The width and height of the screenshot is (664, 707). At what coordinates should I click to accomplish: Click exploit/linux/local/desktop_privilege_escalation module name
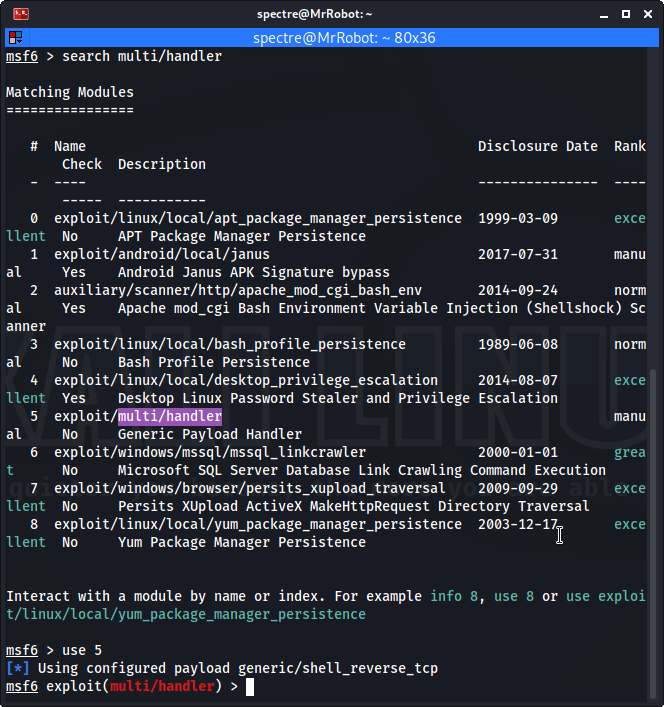[246, 380]
